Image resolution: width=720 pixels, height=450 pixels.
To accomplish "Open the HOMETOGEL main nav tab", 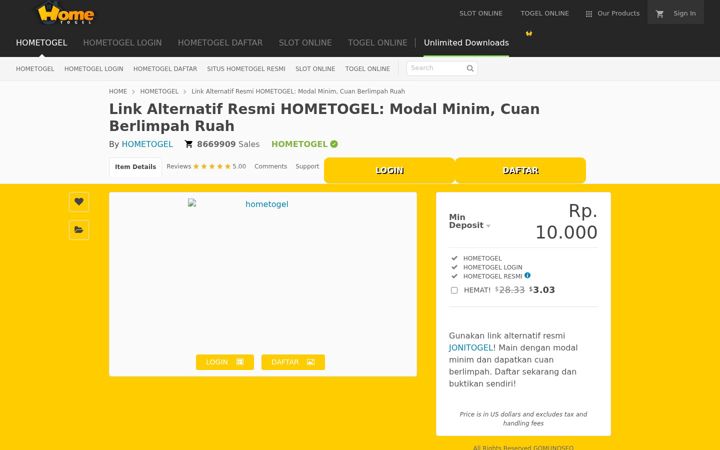I will coord(41,43).
